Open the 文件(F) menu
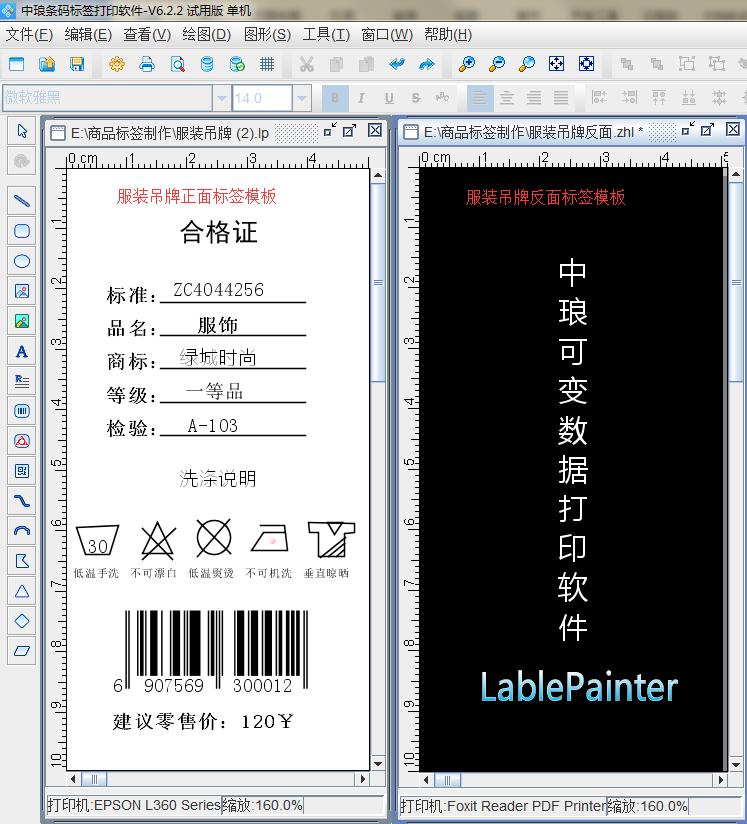This screenshot has width=747, height=824. [x=29, y=34]
